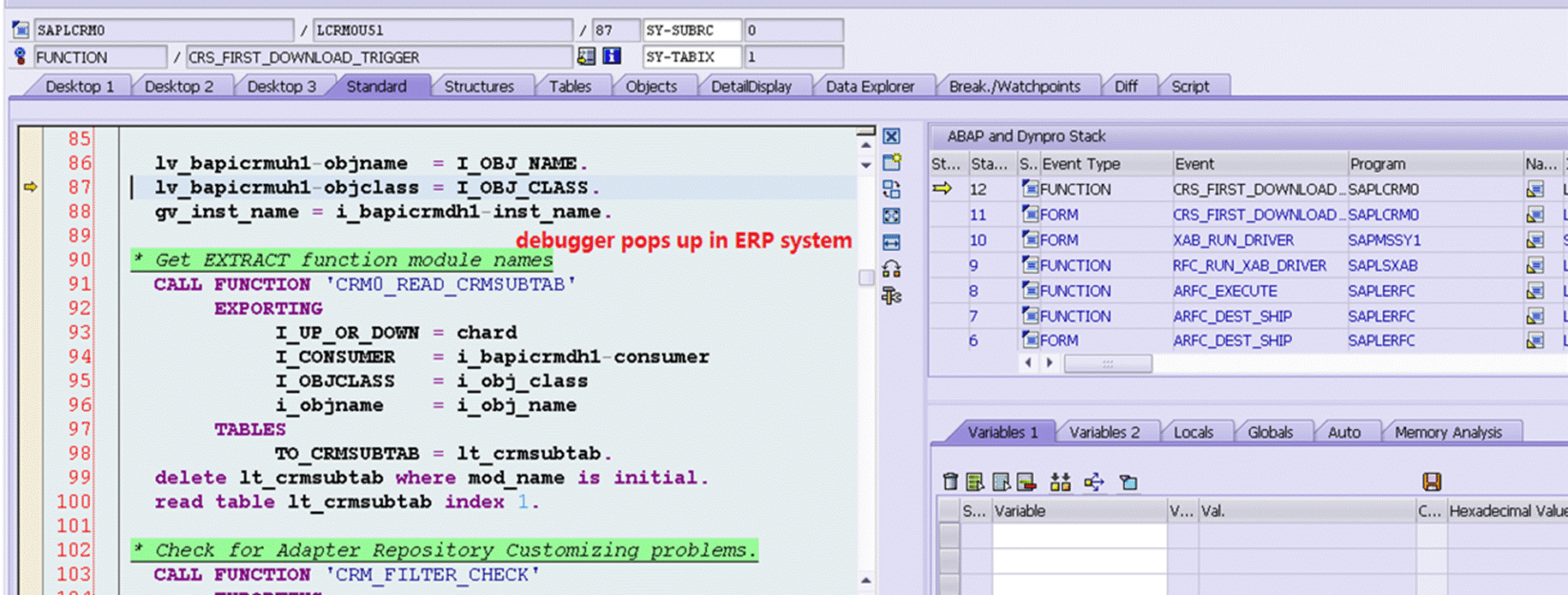1568x595 pixels.
Task: Click the stack scroll-left arrow
Action: point(1028,363)
